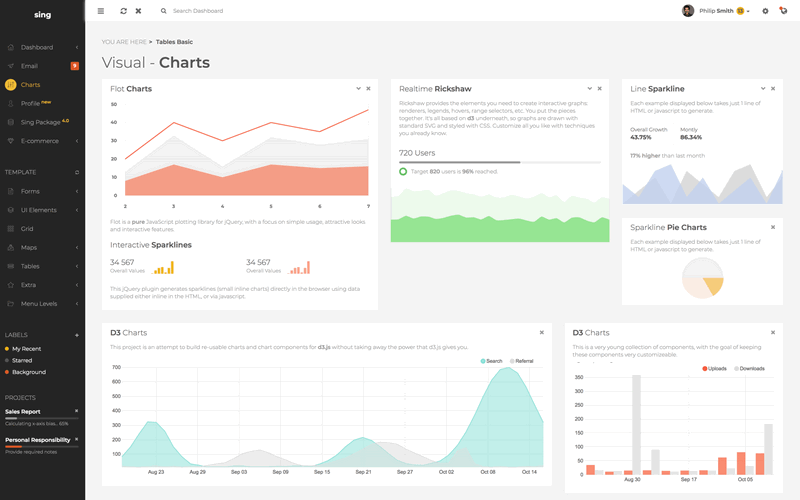The width and height of the screenshot is (800, 500).
Task: Collapse the Flot Charts widget
Action: point(358,89)
